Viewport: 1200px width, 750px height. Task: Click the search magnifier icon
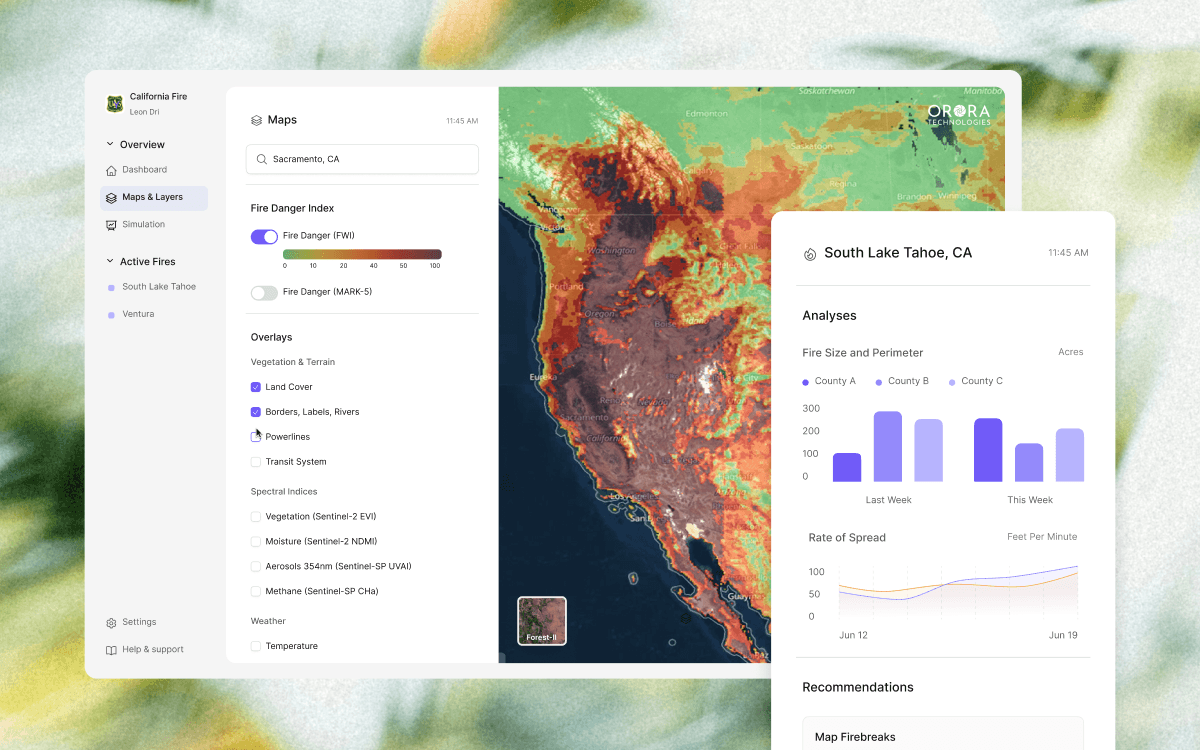262,159
